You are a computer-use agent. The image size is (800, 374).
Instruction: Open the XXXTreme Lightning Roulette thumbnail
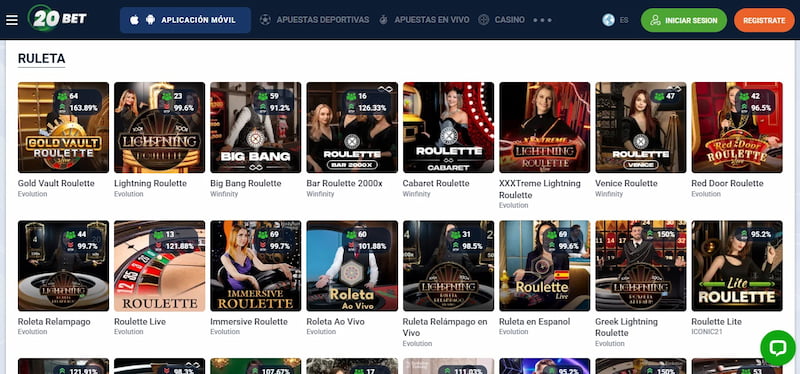544,128
